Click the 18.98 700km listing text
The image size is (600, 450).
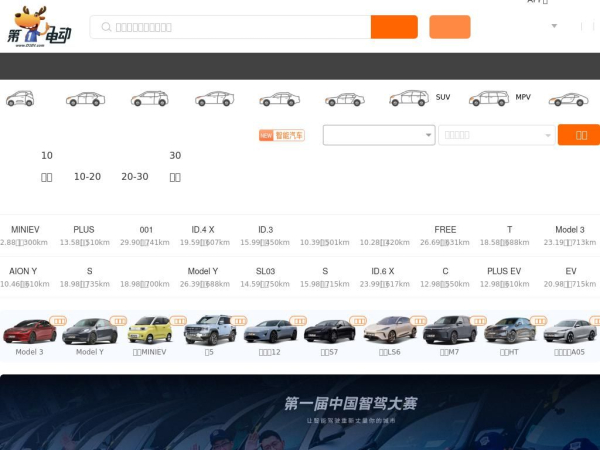tap(145, 284)
